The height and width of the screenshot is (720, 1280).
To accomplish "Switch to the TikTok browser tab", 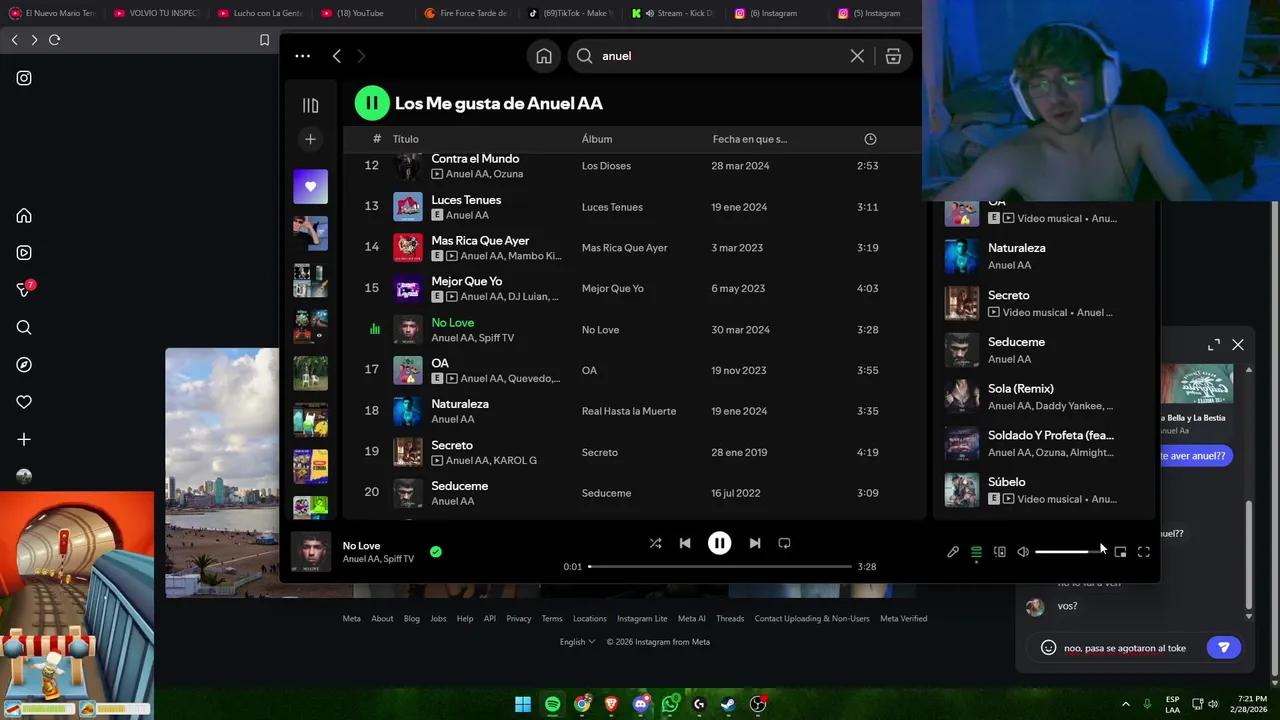I will pyautogui.click(x=570, y=13).
